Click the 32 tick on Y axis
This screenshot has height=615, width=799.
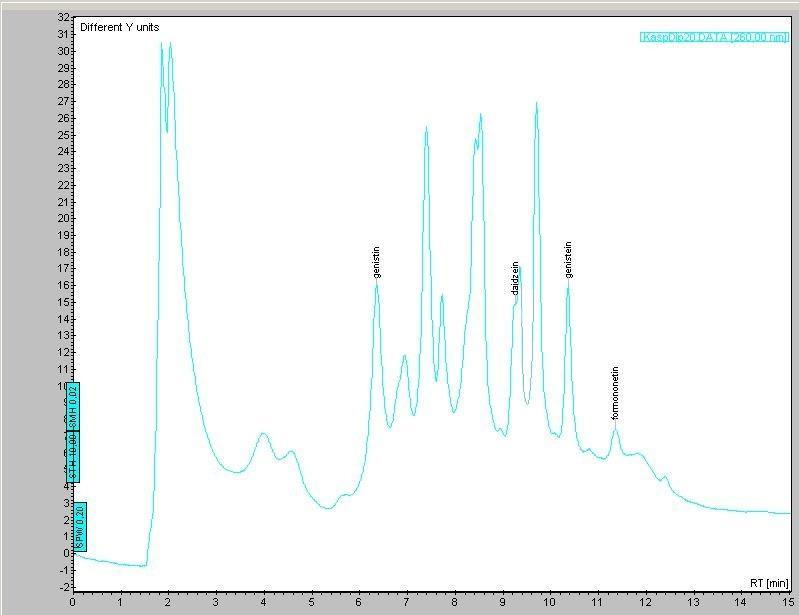click(x=63, y=17)
